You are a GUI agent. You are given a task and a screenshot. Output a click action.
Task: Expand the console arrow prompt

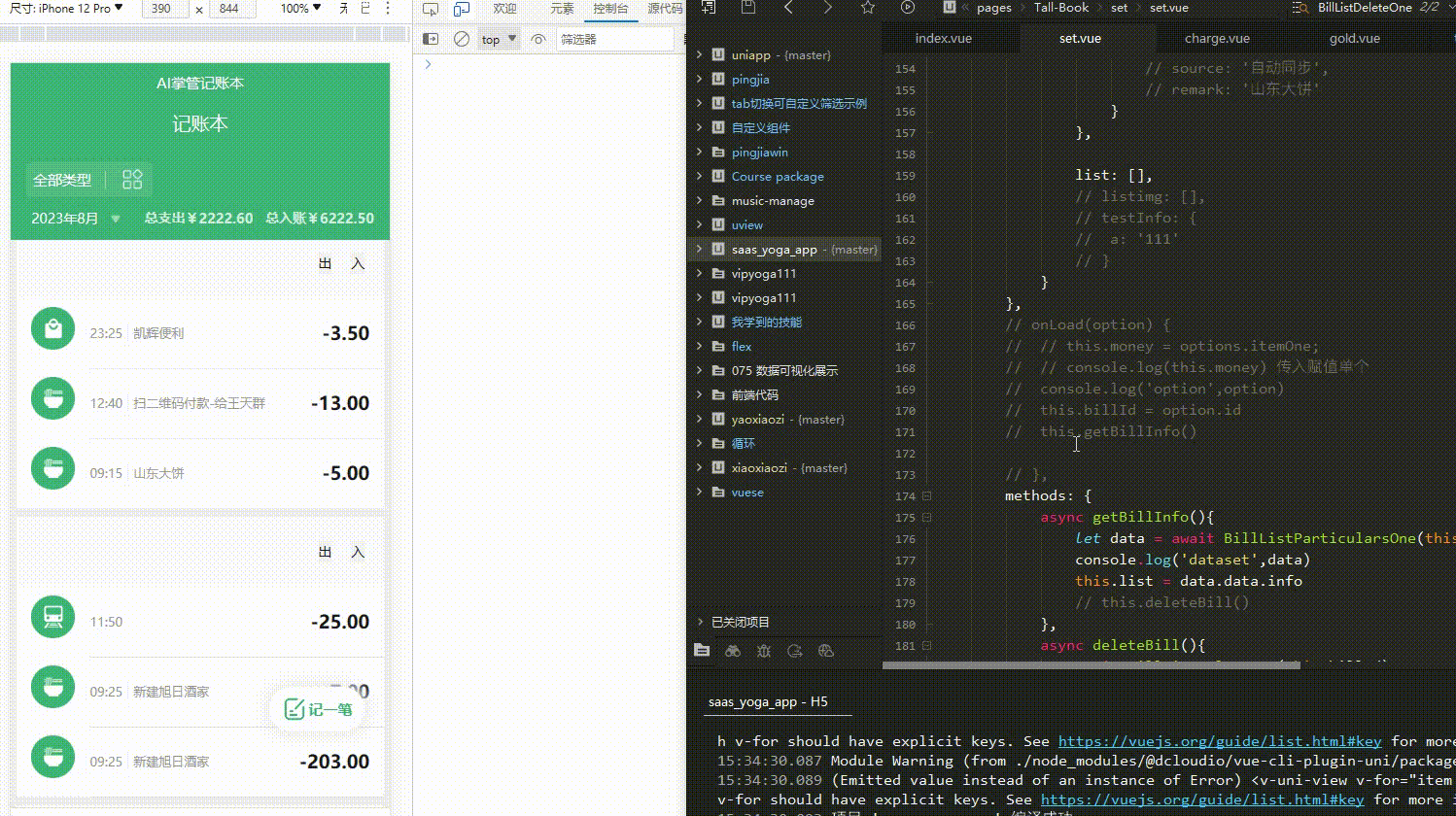coord(428,64)
